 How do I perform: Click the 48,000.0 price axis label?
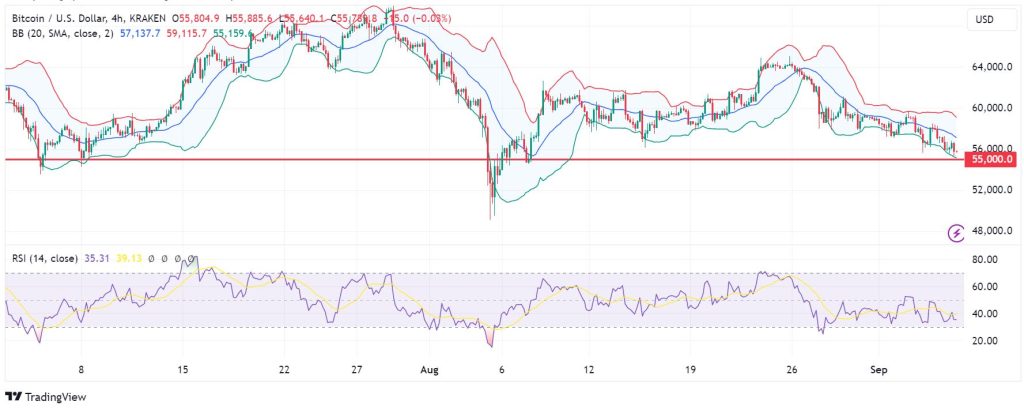(x=991, y=231)
